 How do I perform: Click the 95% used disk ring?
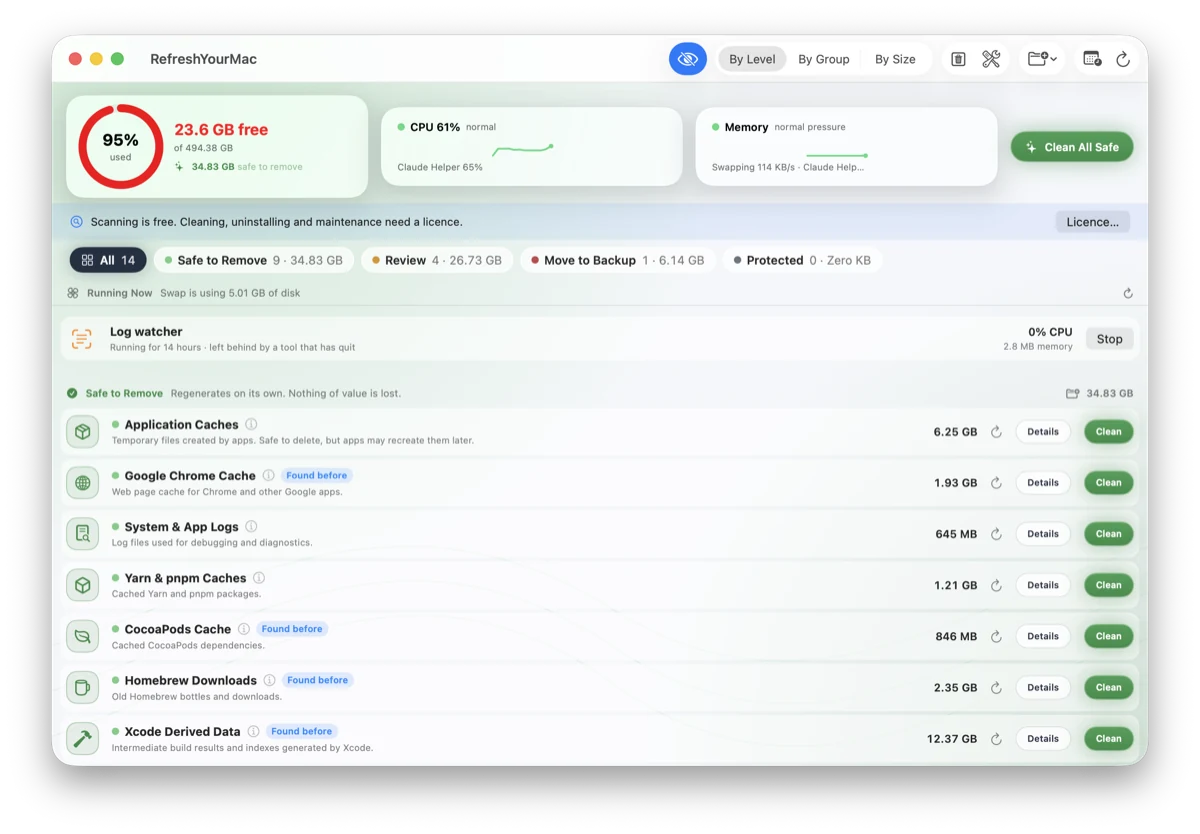click(x=121, y=146)
